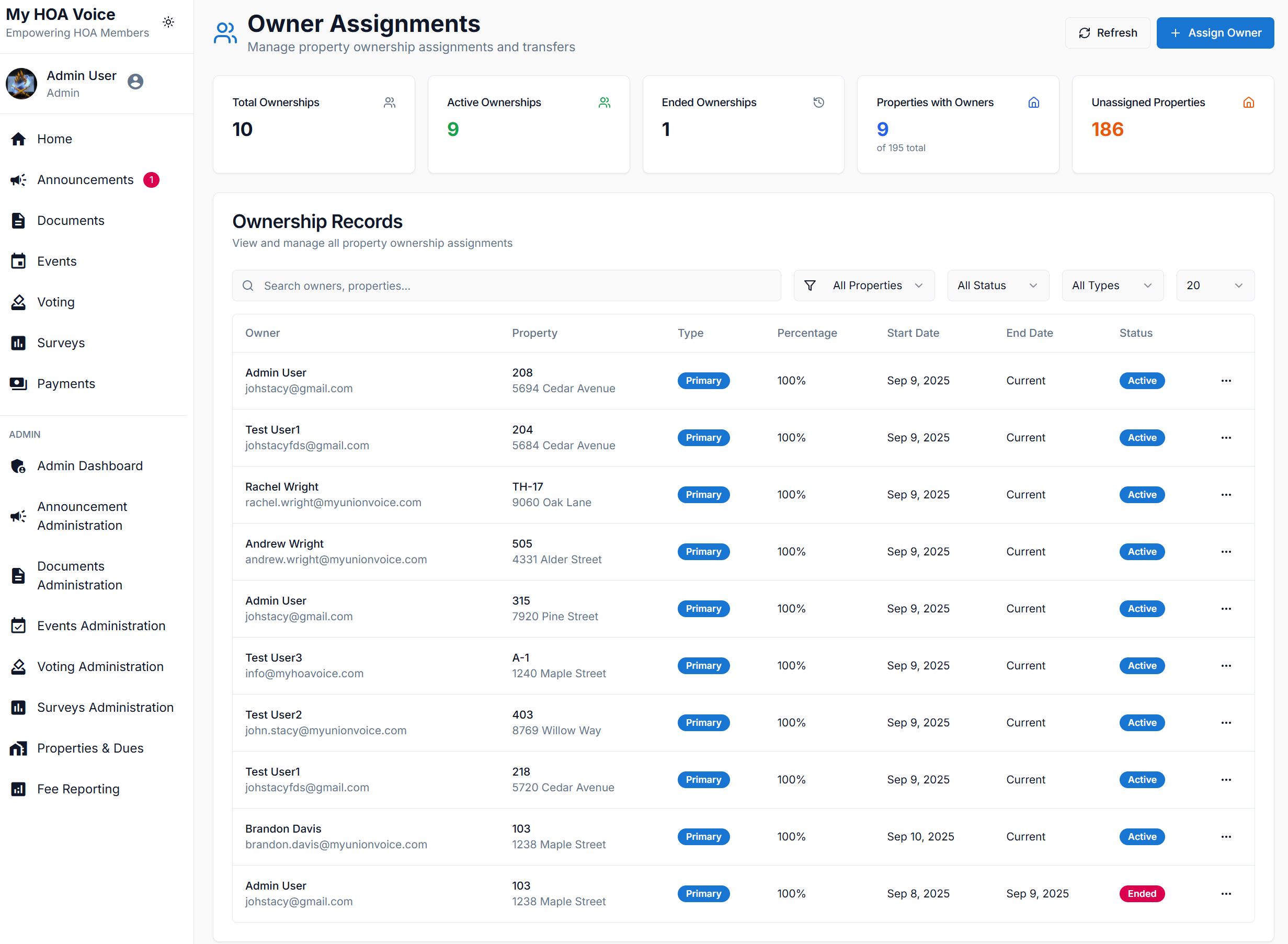The height and width of the screenshot is (944, 1288).
Task: Click the 9060 Oak Lane address
Action: 551,503
